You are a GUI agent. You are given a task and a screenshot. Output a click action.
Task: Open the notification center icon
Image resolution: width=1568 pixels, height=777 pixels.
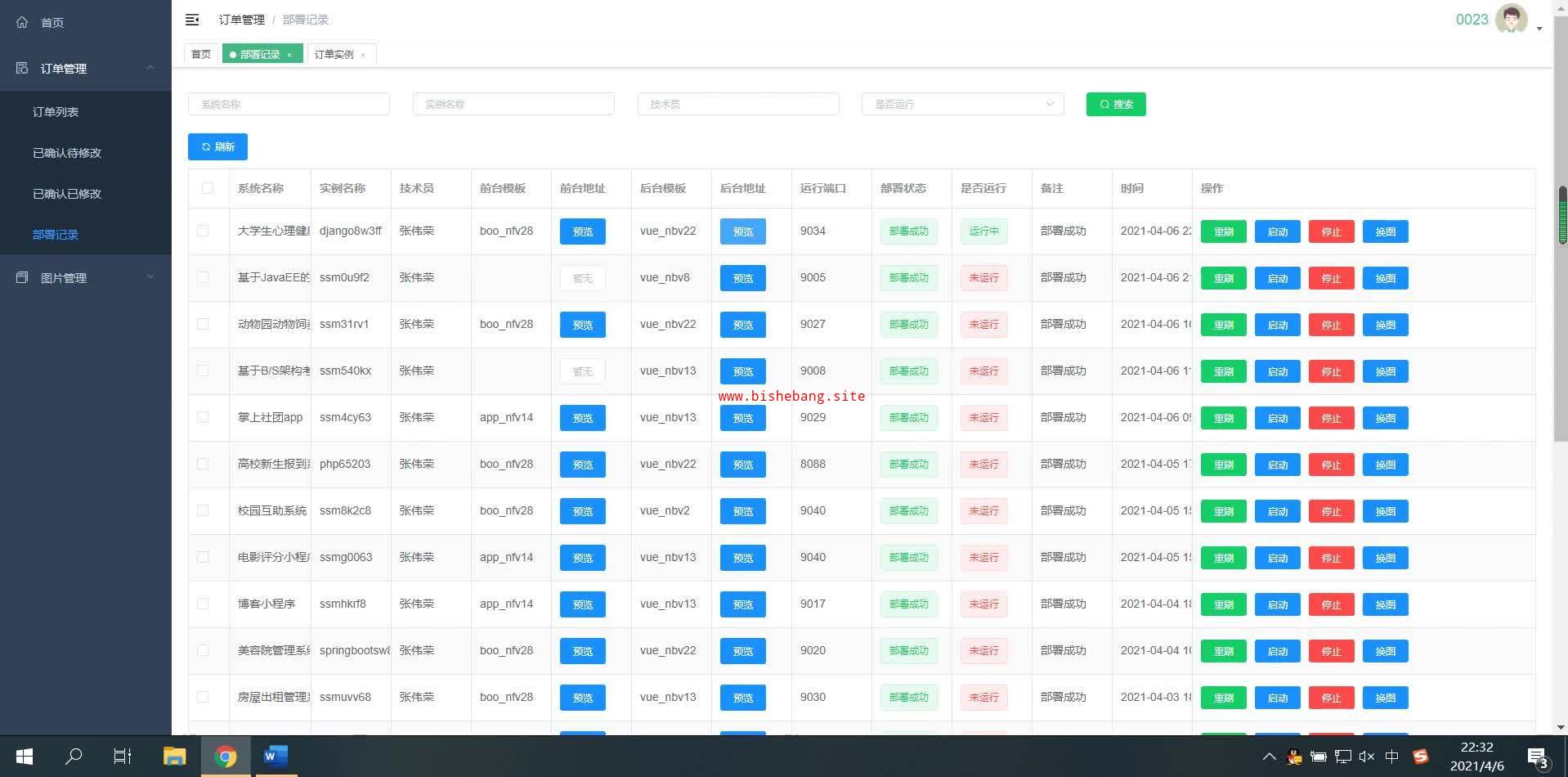coord(1539,757)
